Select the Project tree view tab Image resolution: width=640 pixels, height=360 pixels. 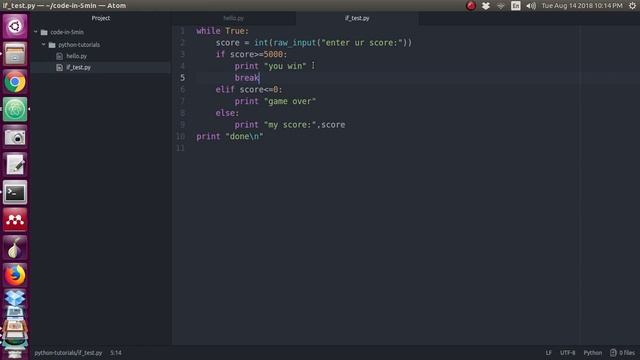coord(101,18)
